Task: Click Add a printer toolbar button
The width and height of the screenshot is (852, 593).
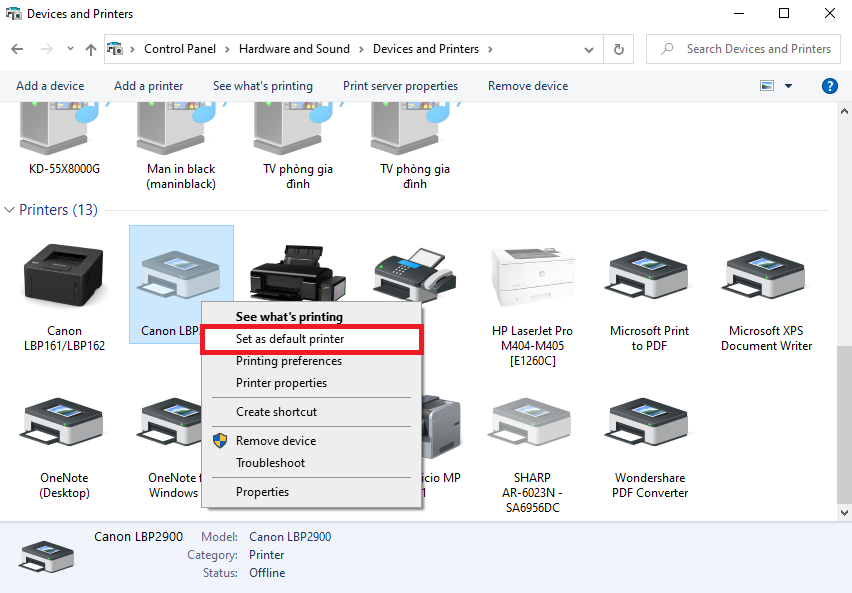Action: (148, 86)
